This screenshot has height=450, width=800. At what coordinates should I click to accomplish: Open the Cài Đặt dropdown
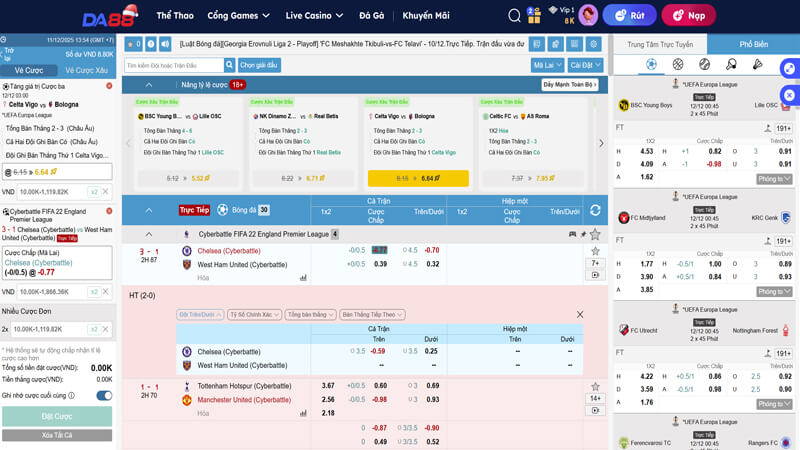585,65
